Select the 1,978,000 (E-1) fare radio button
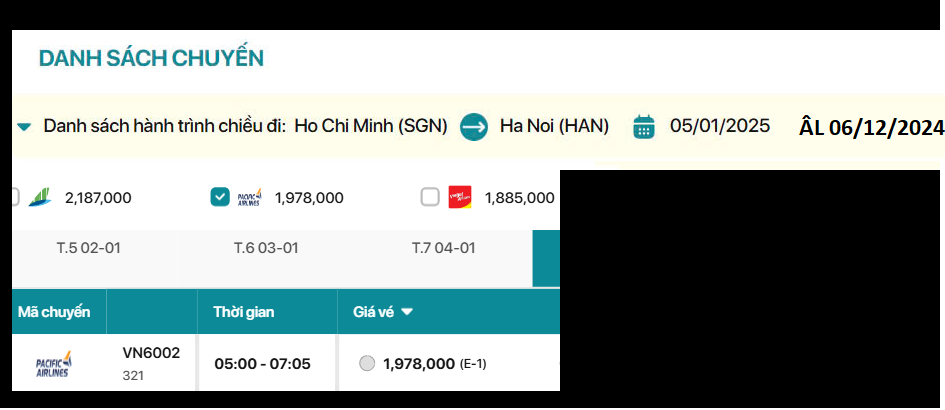The width and height of the screenshot is (945, 410). click(367, 364)
